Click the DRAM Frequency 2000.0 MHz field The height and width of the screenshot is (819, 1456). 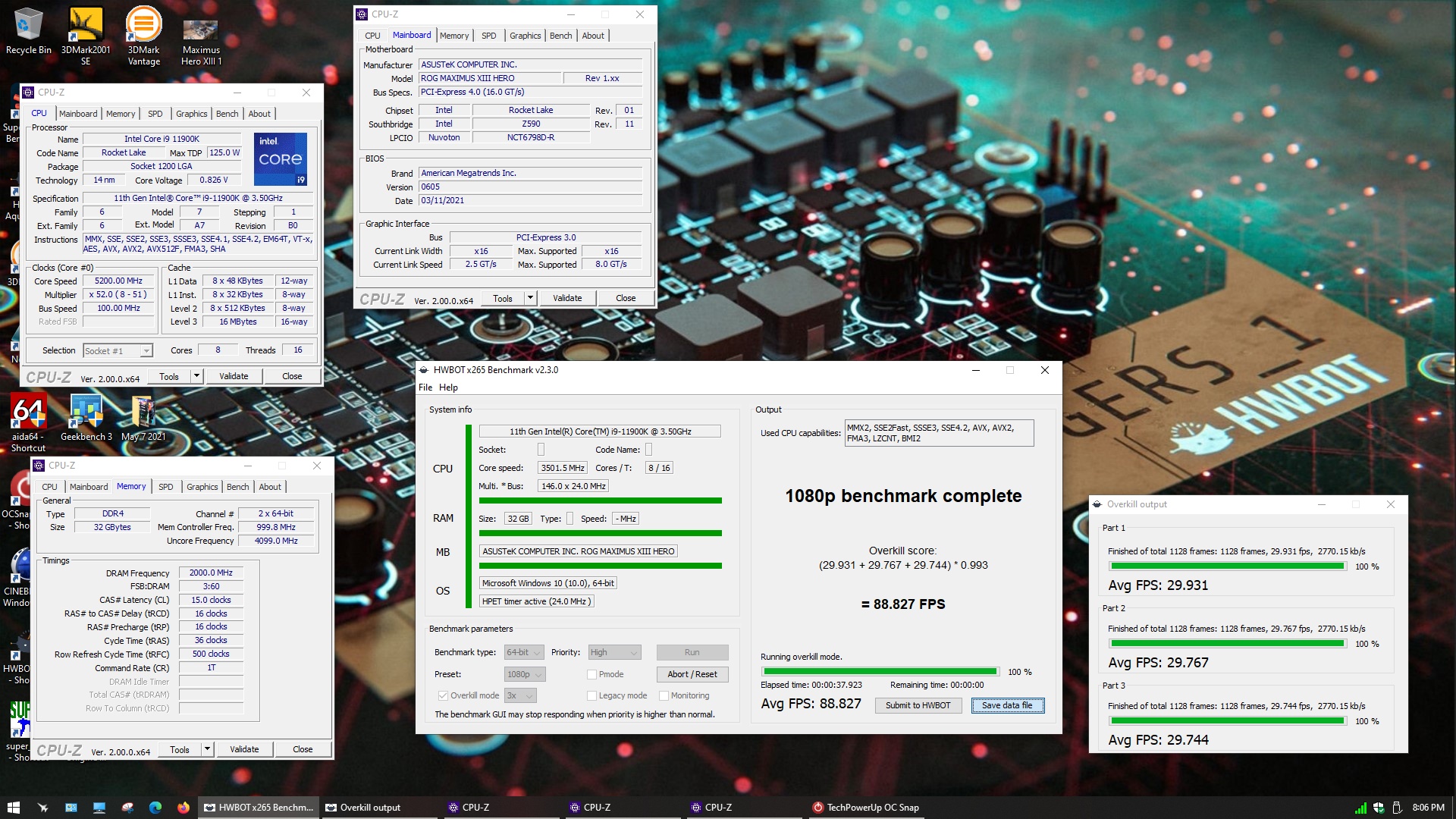211,573
